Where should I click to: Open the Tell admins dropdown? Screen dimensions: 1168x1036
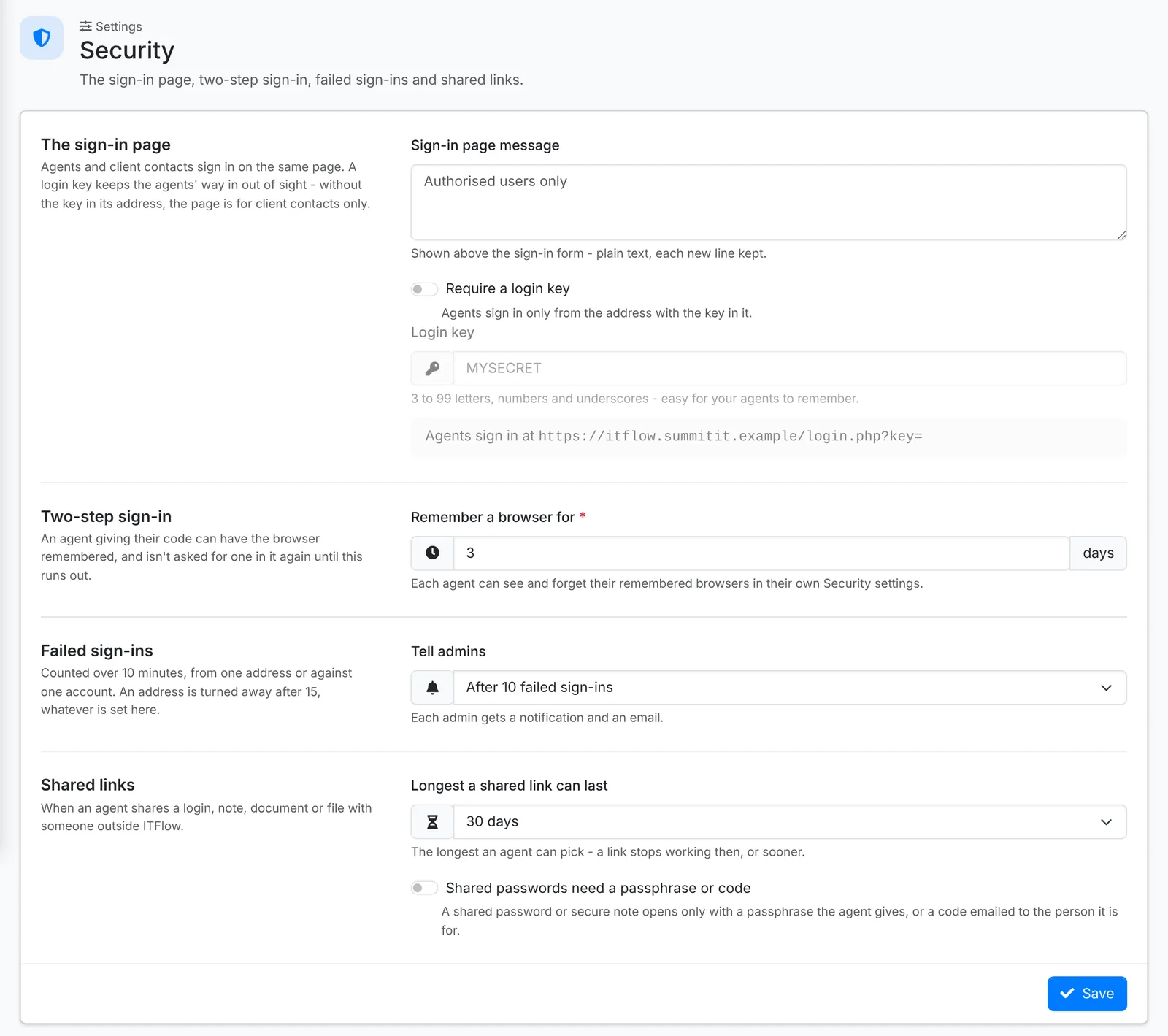click(790, 688)
